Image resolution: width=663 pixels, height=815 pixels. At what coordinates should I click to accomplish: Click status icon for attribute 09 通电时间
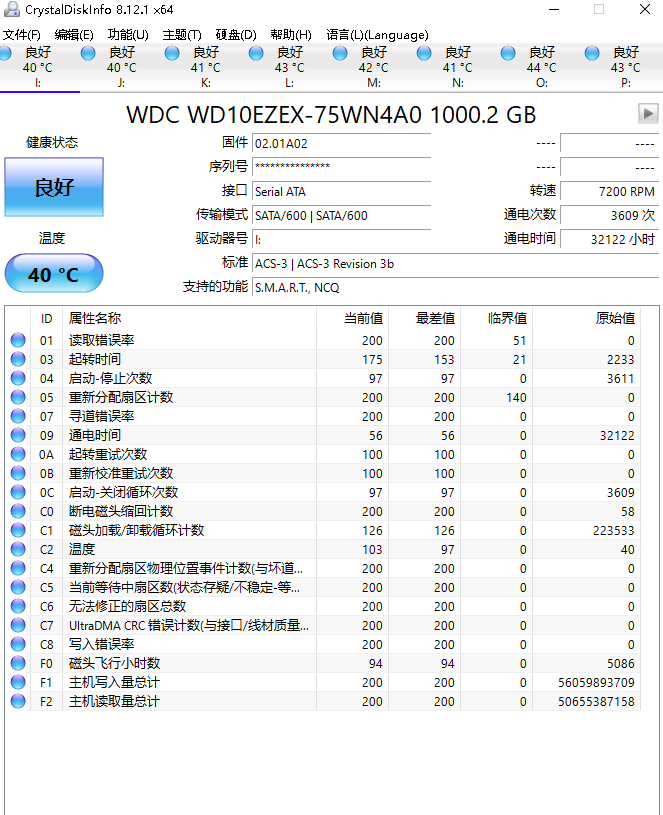[x=18, y=435]
